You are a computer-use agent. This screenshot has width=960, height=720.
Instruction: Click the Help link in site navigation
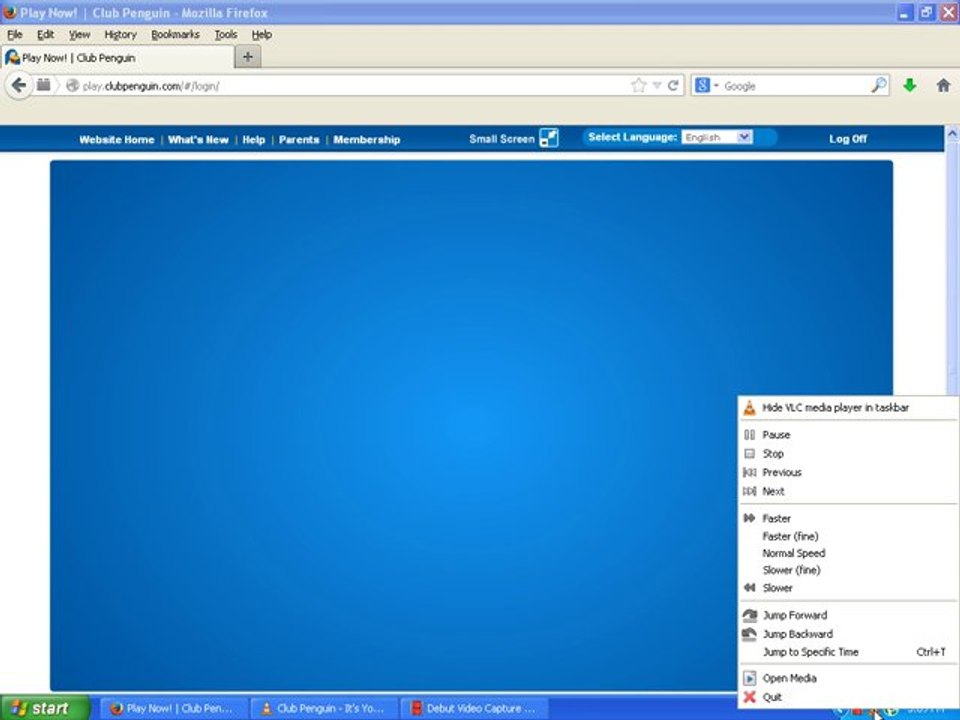[x=253, y=140]
